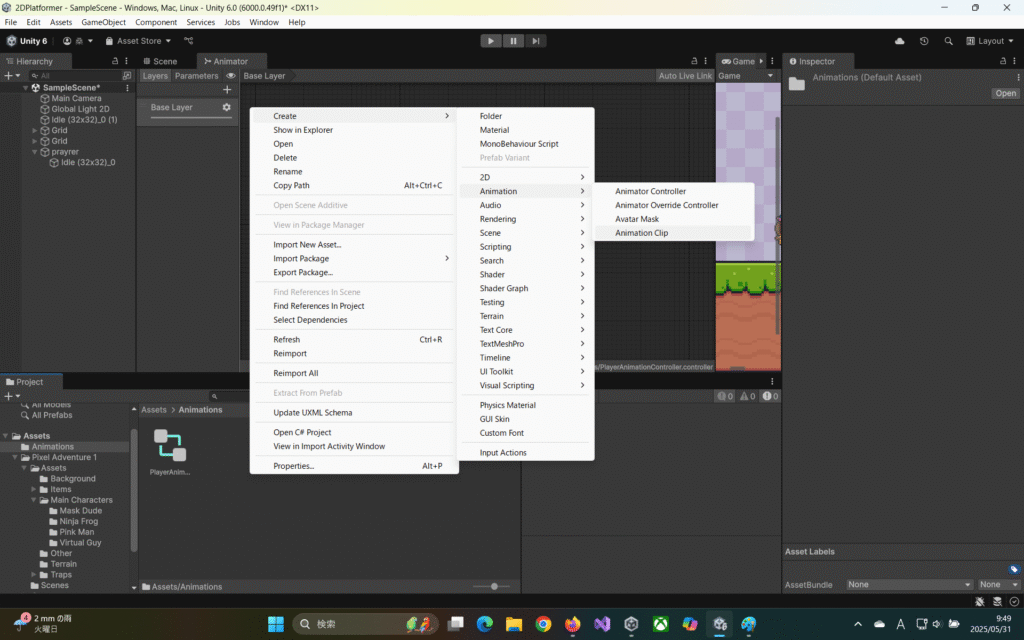The width and height of the screenshot is (1024, 640).
Task: Open Microsoft Edge from the taskbar
Action: coord(485,624)
